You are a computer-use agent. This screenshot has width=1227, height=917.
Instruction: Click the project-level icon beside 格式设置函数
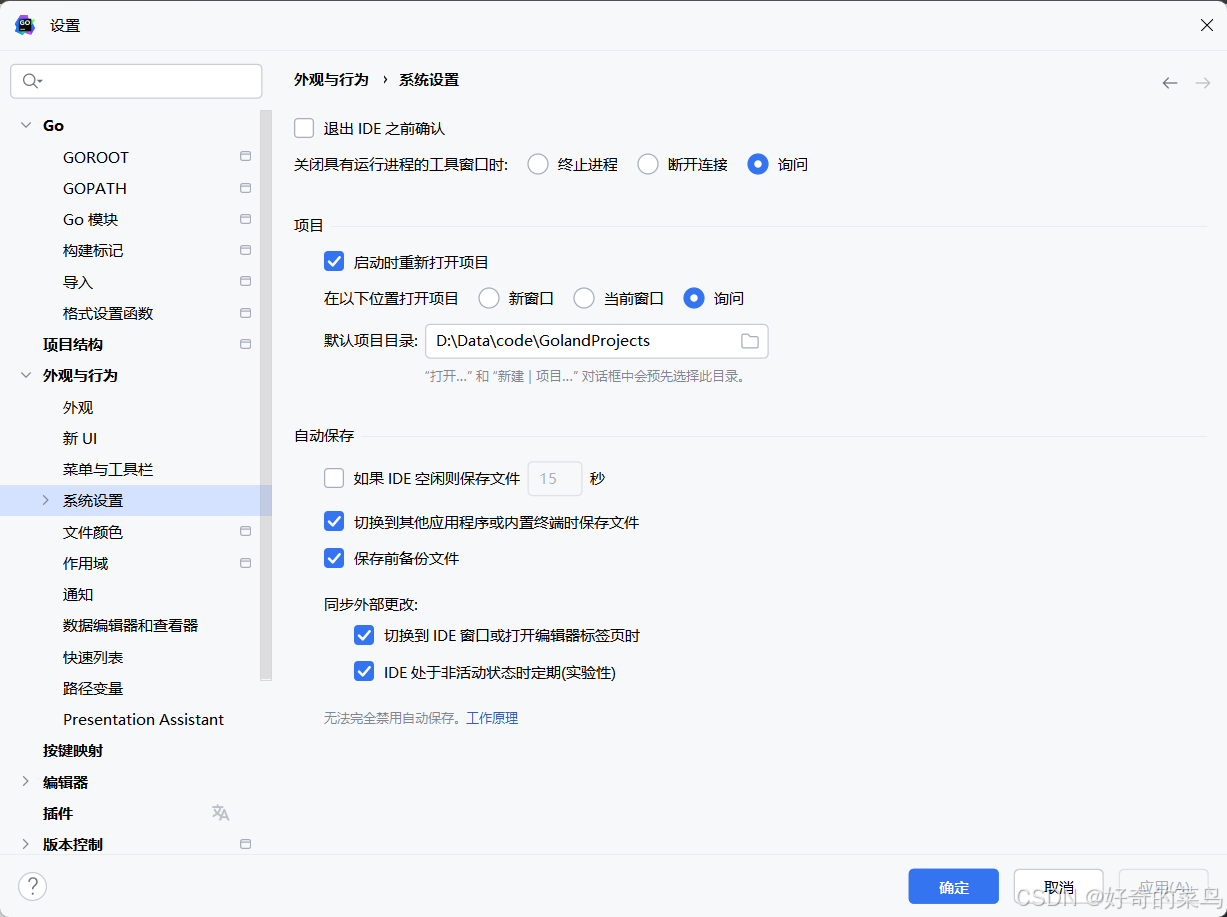[245, 313]
